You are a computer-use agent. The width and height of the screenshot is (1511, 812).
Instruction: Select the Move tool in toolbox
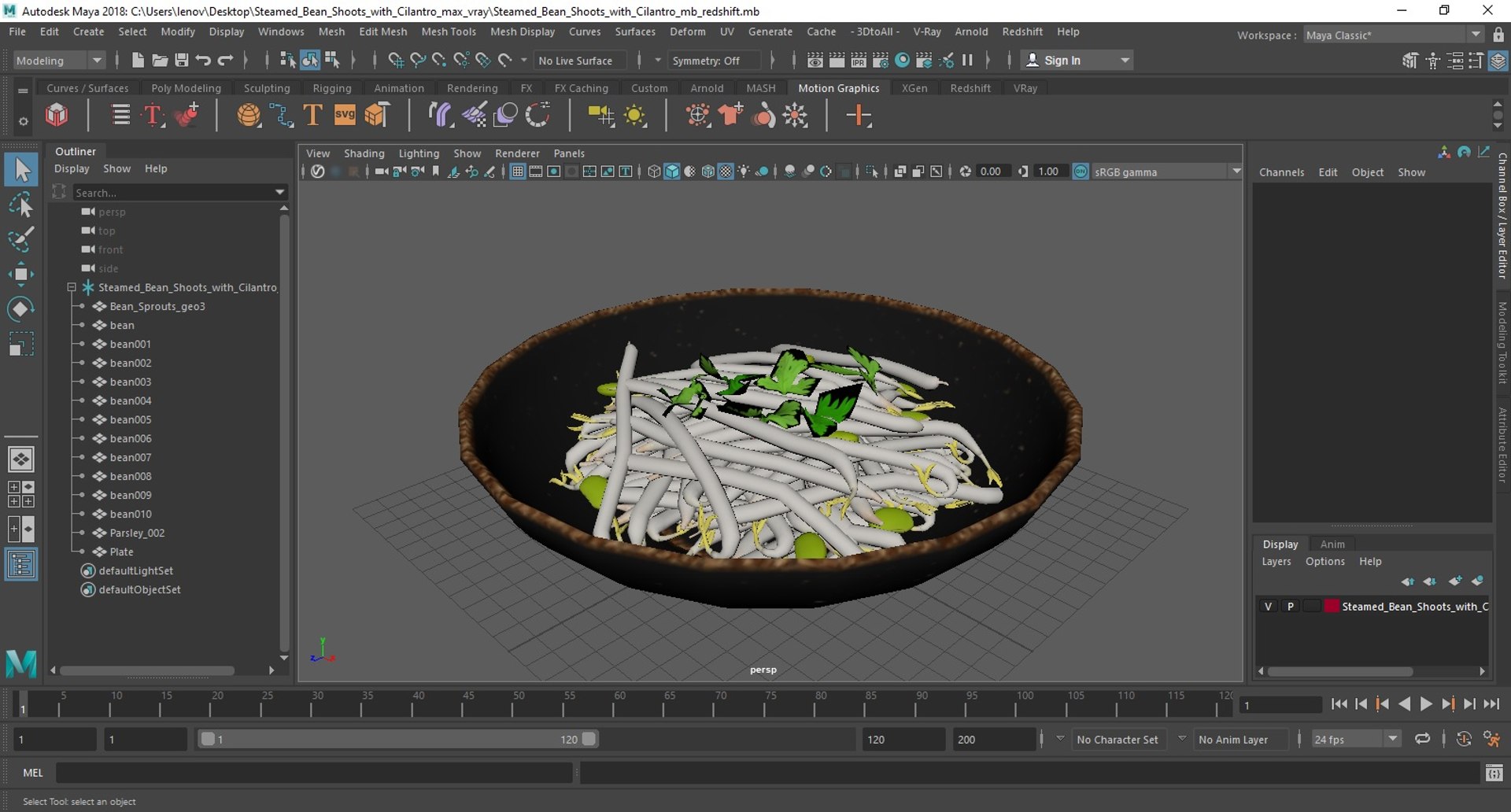coord(21,274)
